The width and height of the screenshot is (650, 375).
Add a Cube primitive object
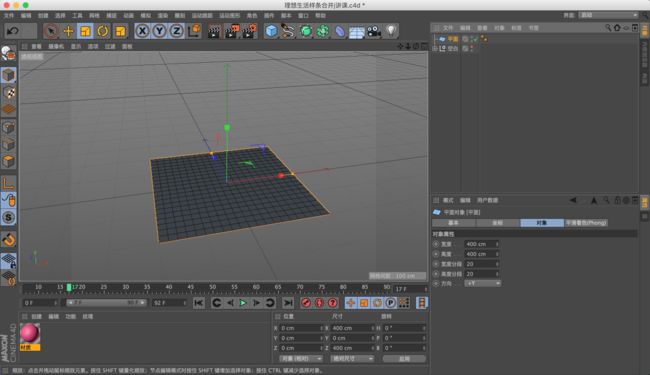271,31
